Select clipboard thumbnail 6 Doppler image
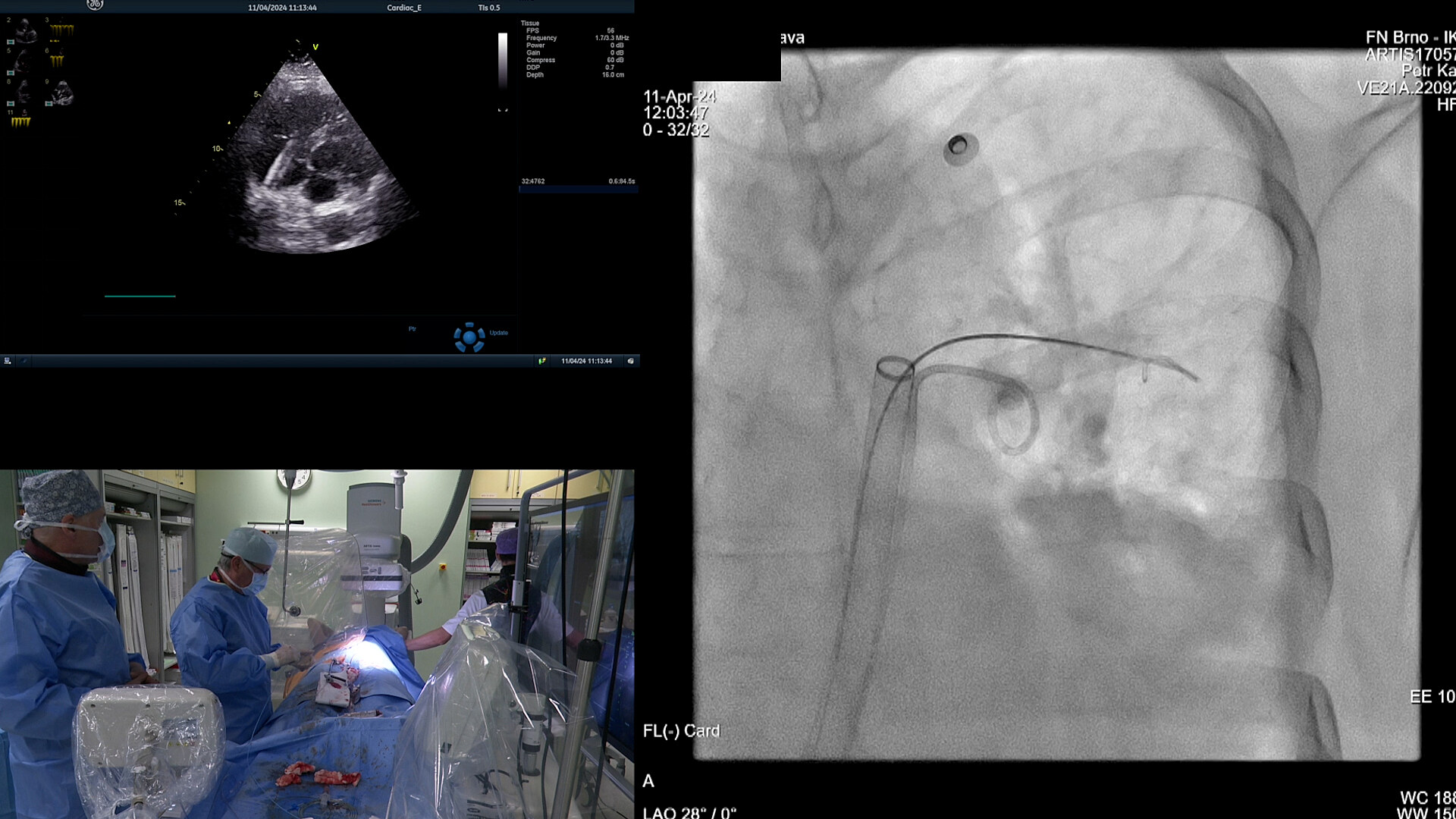The height and width of the screenshot is (819, 1456). 58,61
